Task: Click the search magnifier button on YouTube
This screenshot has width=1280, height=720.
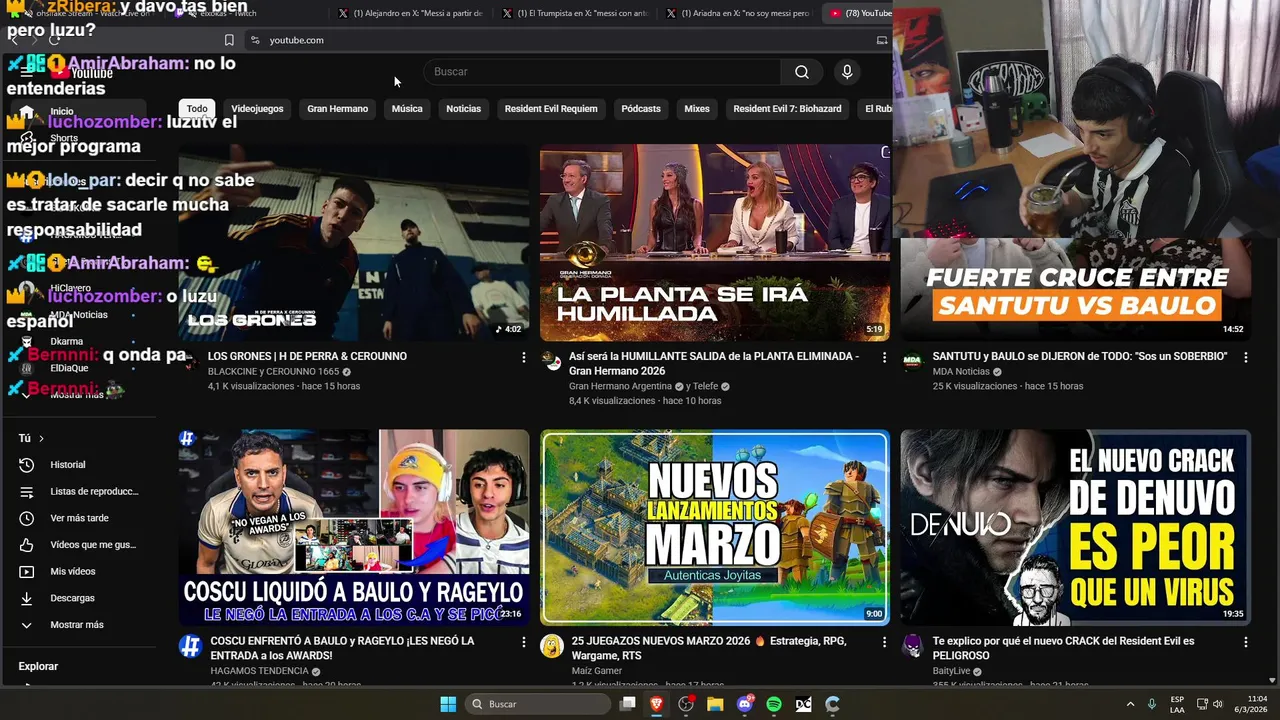Action: 802,72
